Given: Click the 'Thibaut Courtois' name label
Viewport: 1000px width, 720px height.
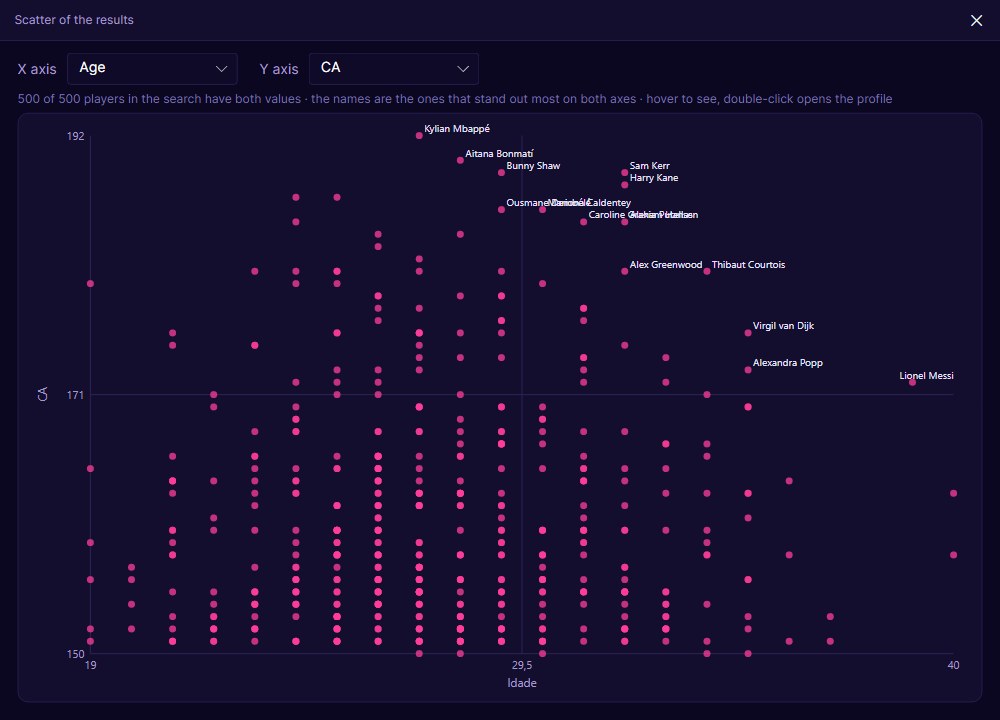Looking at the screenshot, I should [748, 265].
